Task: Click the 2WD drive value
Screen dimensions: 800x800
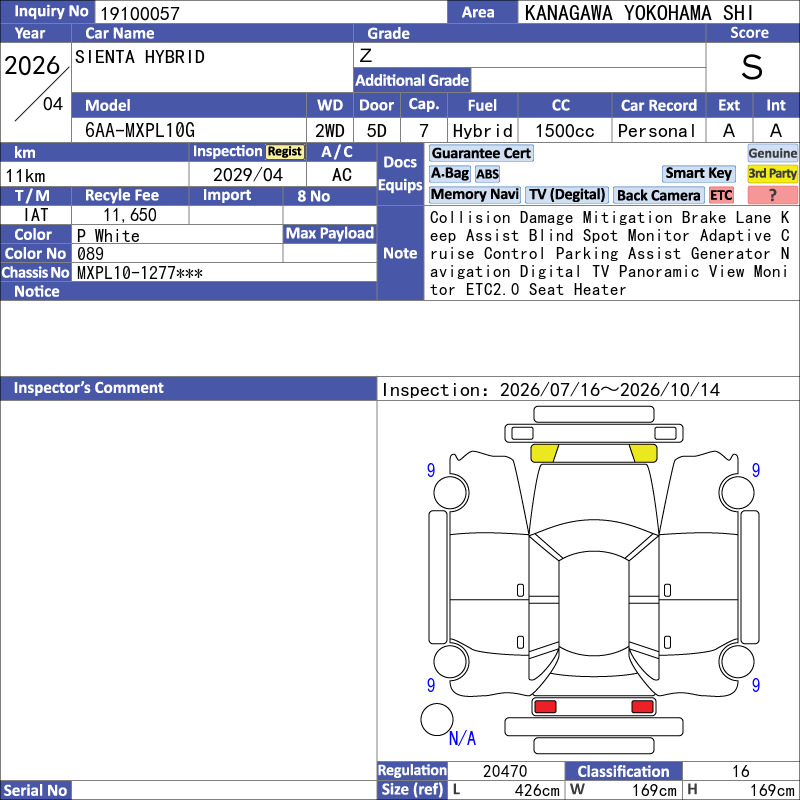Action: pos(330,131)
